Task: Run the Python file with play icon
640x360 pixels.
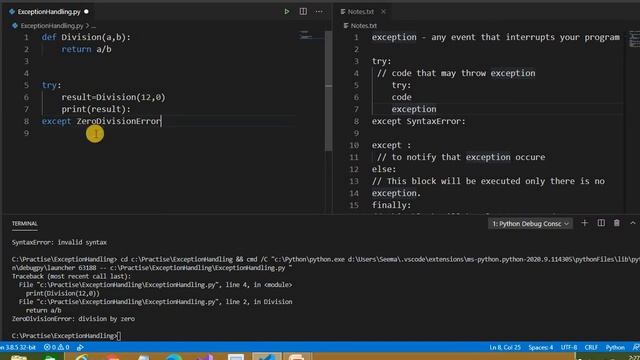Action: (287, 11)
